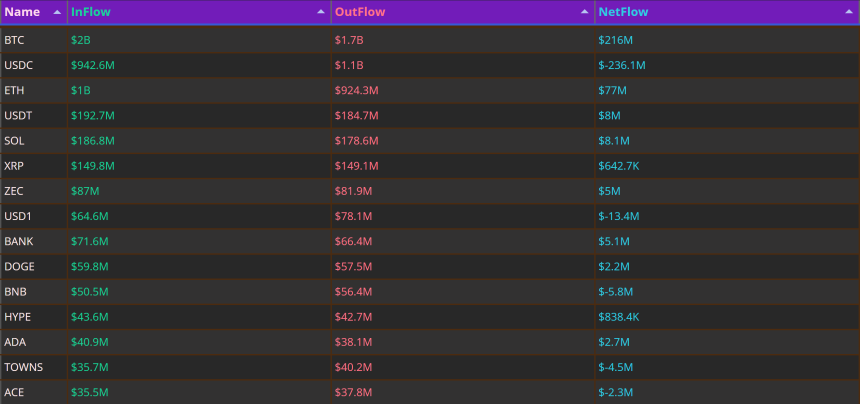Select the XRP row name
This screenshot has width=860, height=404.
[14, 166]
